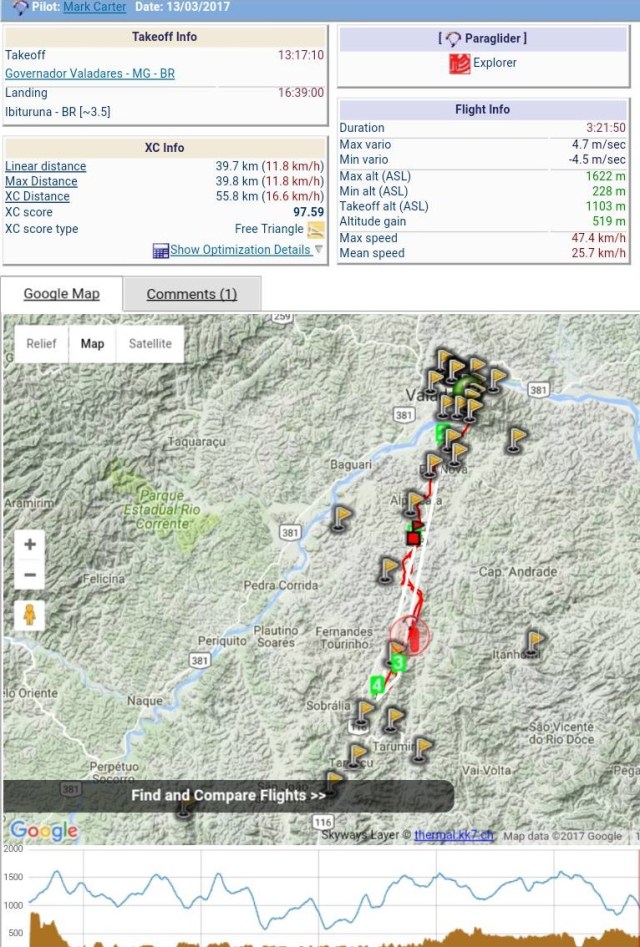Click the map zoom out minus button
Viewport: 640px width, 947px height.
30,575
